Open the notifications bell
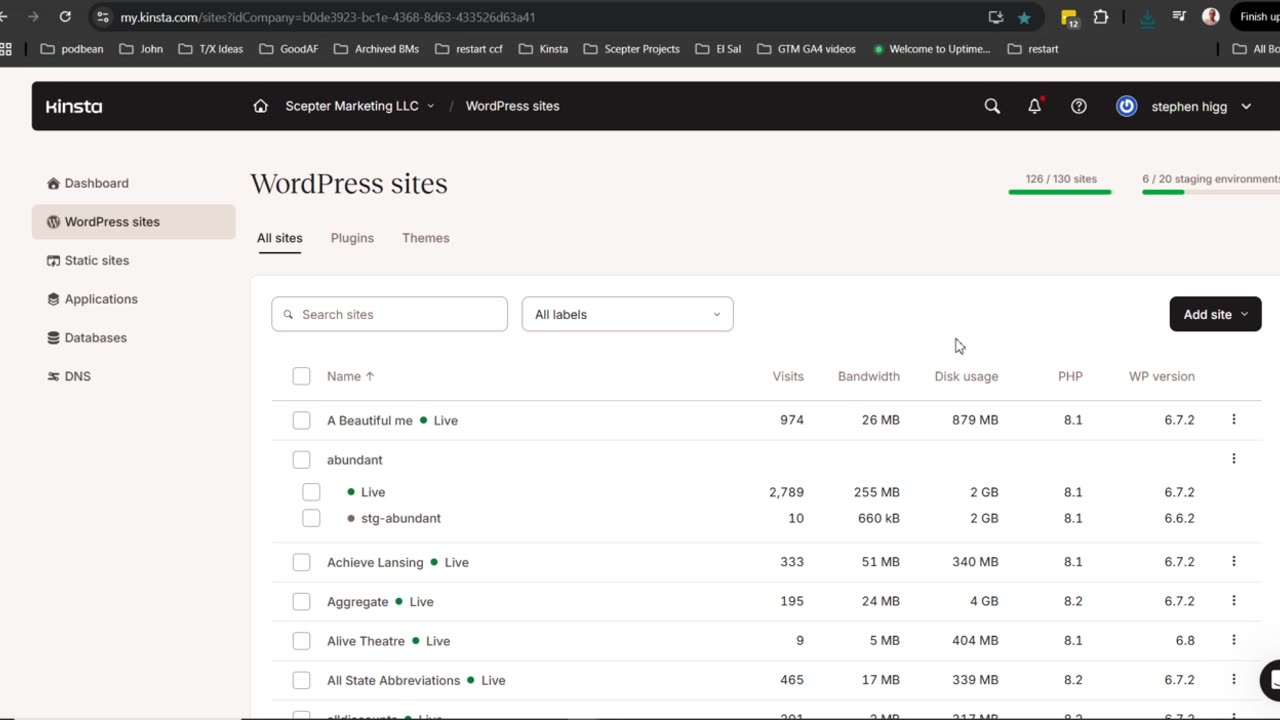1280x720 pixels. coord(1035,106)
